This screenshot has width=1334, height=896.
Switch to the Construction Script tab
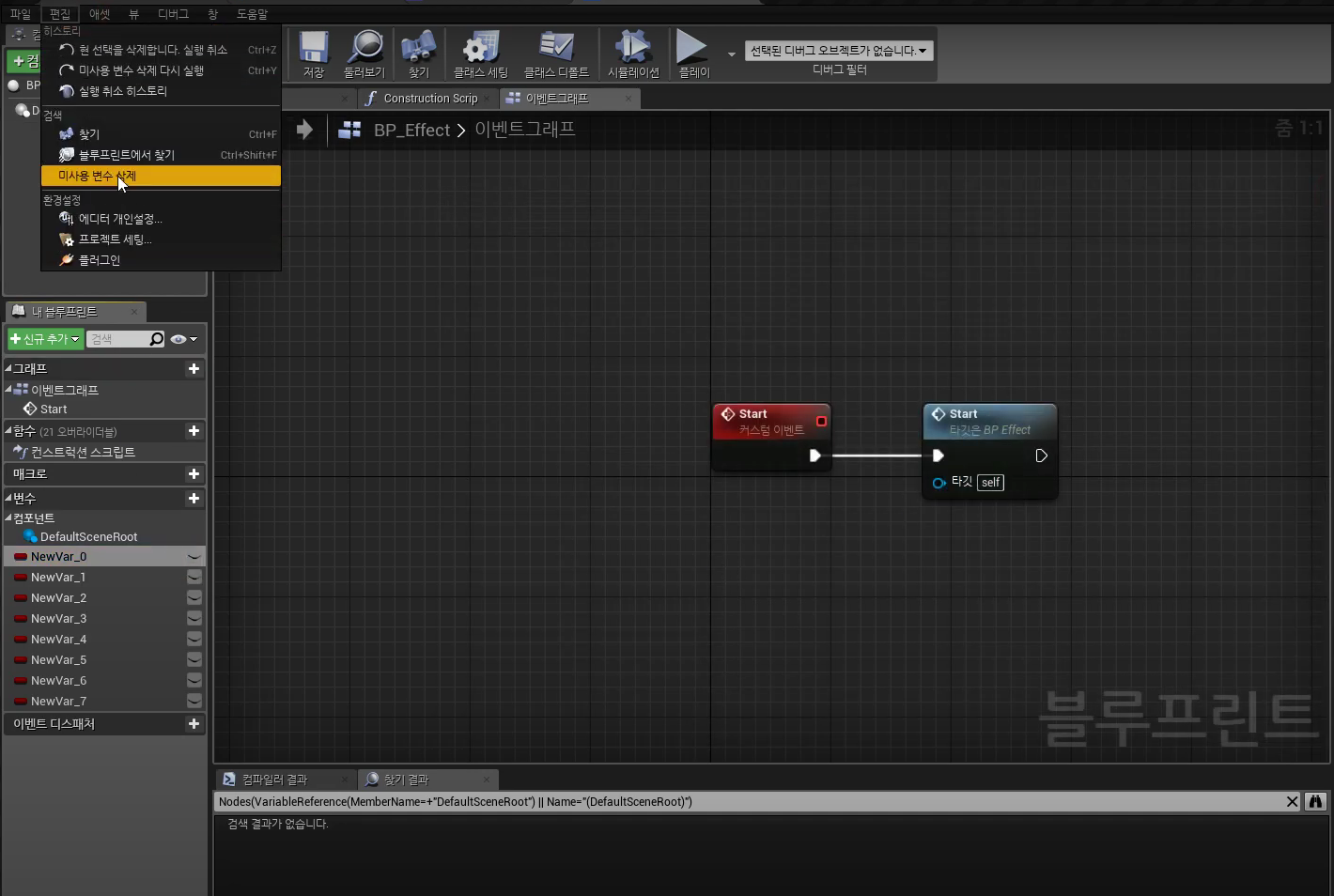click(430, 99)
